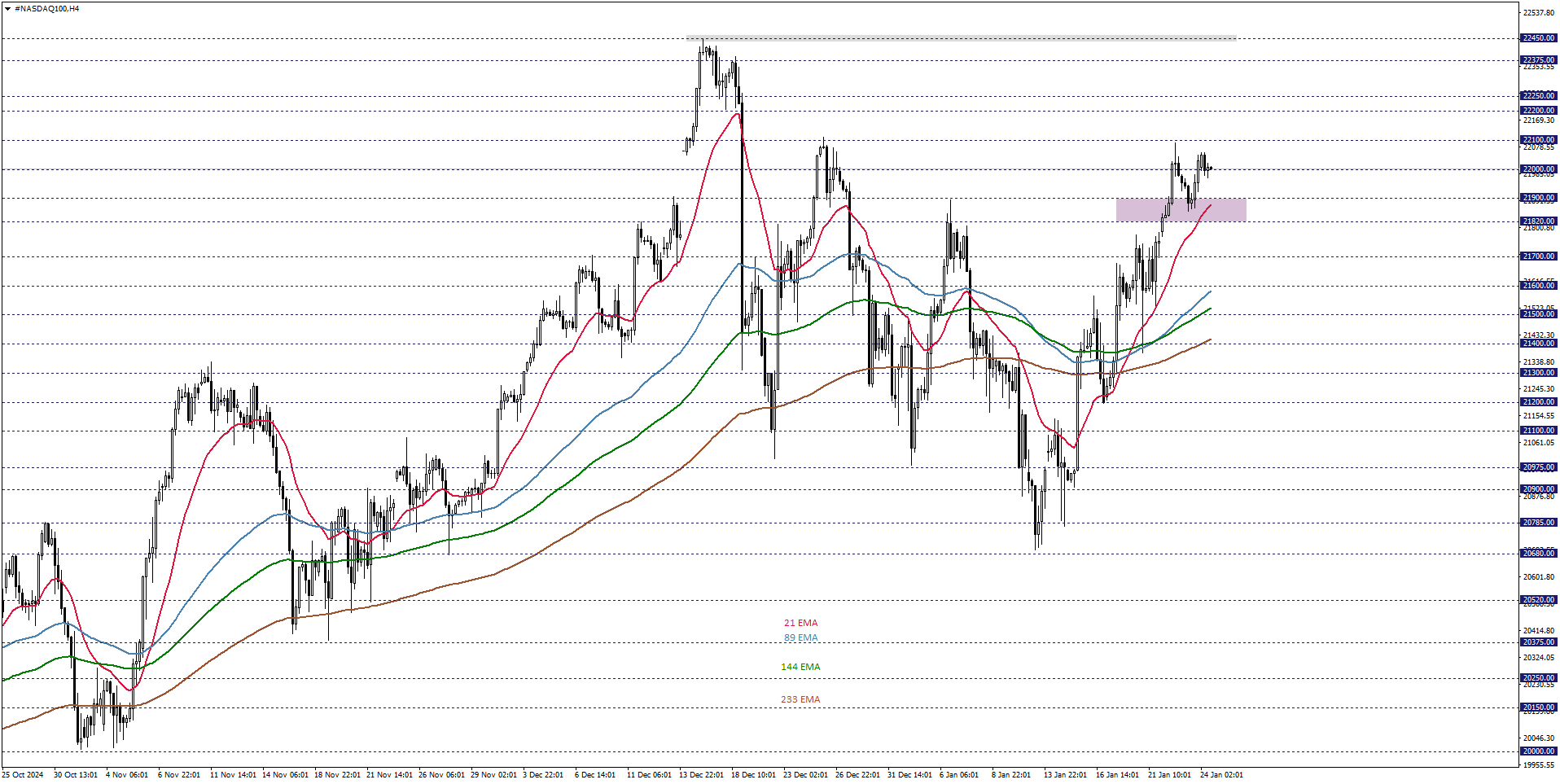Click the 29 Nov 02:01 time label

click(493, 775)
